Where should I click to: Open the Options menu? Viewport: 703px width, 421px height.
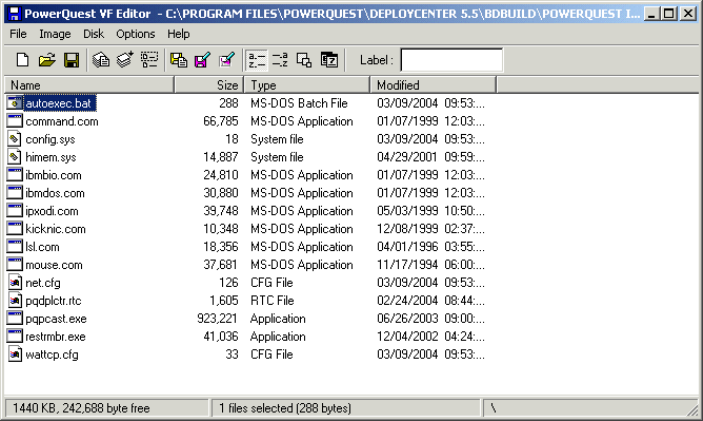135,34
